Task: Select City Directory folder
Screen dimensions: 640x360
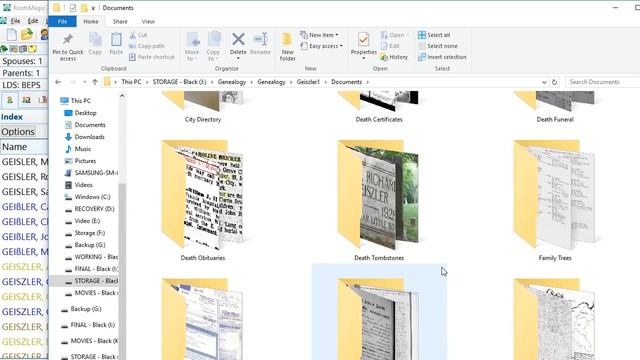Action: [203, 107]
